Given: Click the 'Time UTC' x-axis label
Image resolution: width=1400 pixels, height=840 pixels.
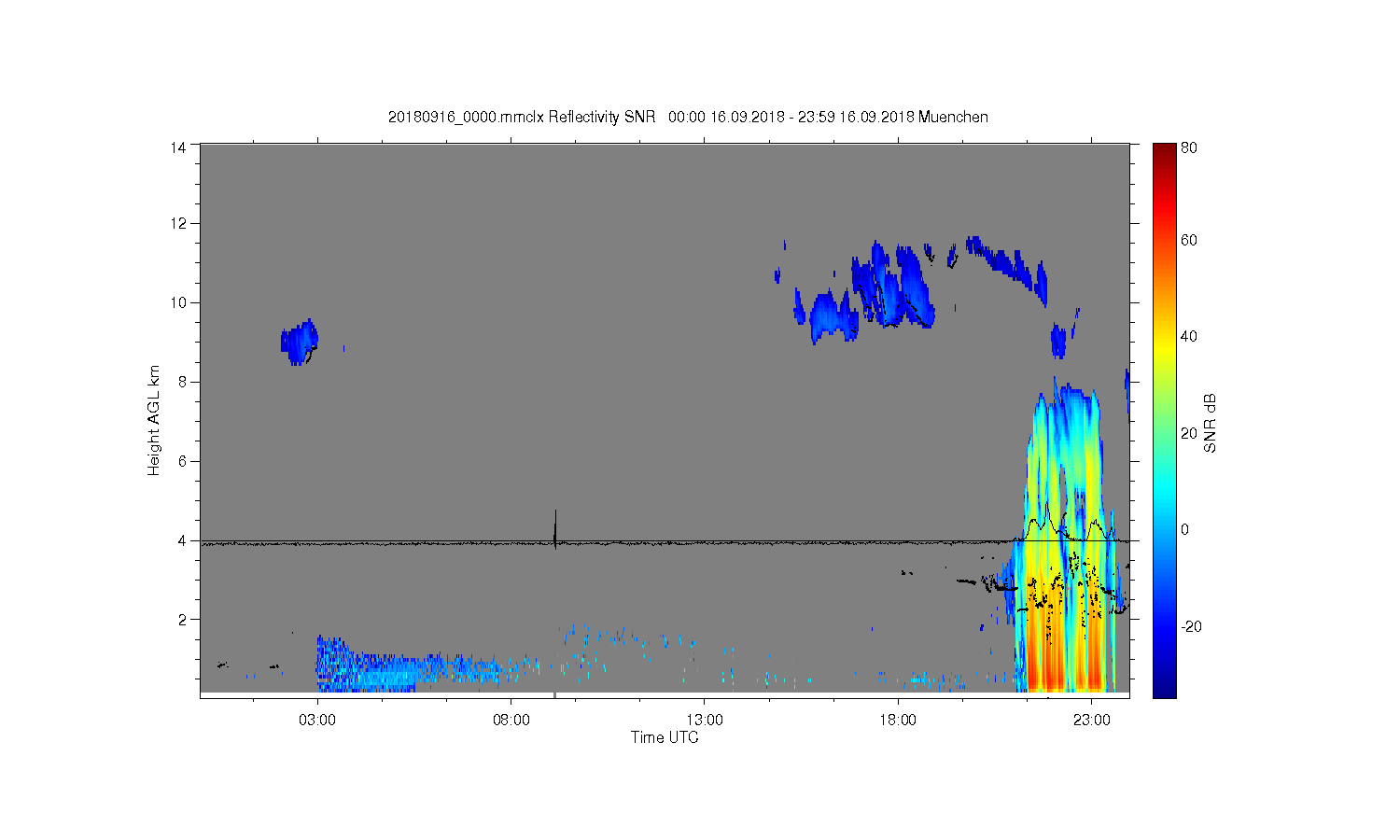Looking at the screenshot, I should click(x=665, y=737).
